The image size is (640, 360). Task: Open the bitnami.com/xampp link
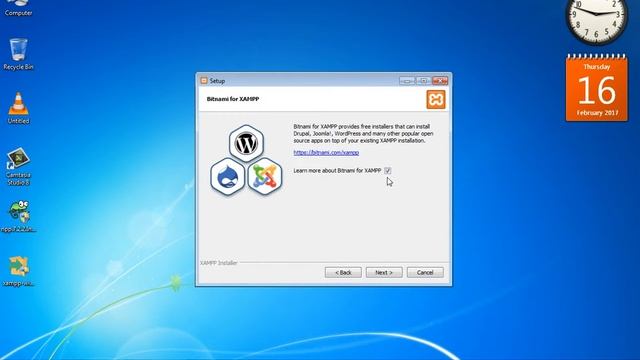coord(326,153)
